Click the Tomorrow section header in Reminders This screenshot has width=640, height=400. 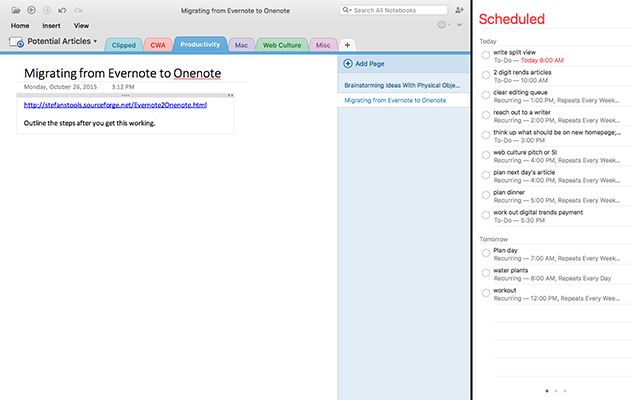[x=493, y=239]
